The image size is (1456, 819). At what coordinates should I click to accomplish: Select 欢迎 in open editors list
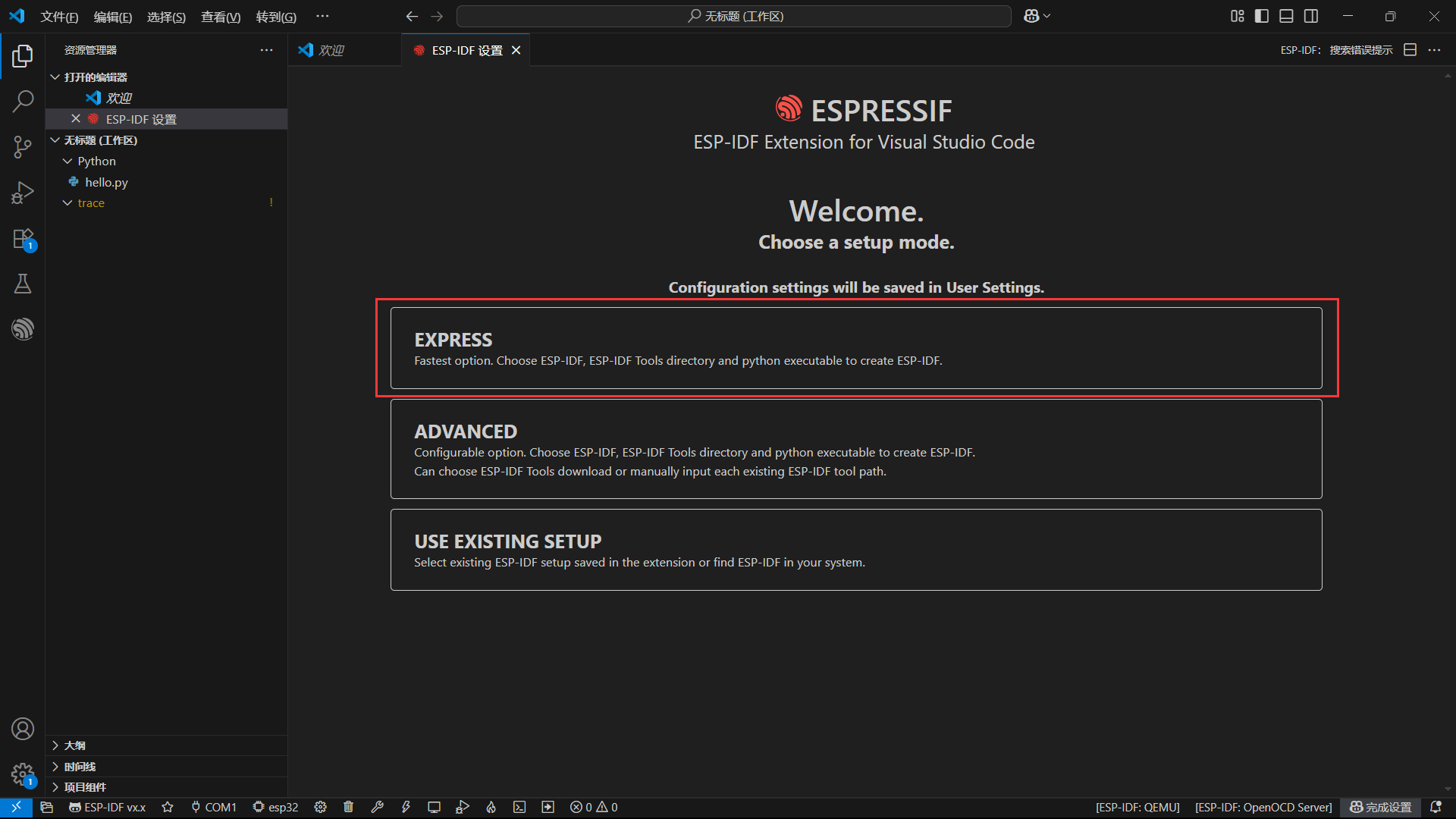pyautogui.click(x=167, y=98)
